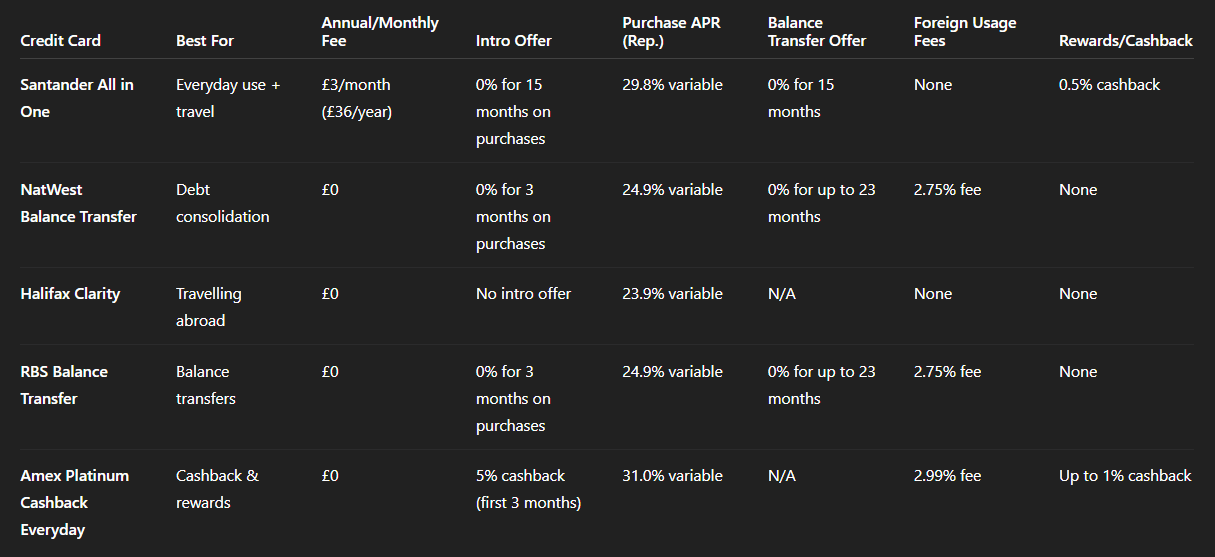Image resolution: width=1215 pixels, height=557 pixels.
Task: Select the Santander All in One card name
Action: click(77, 98)
